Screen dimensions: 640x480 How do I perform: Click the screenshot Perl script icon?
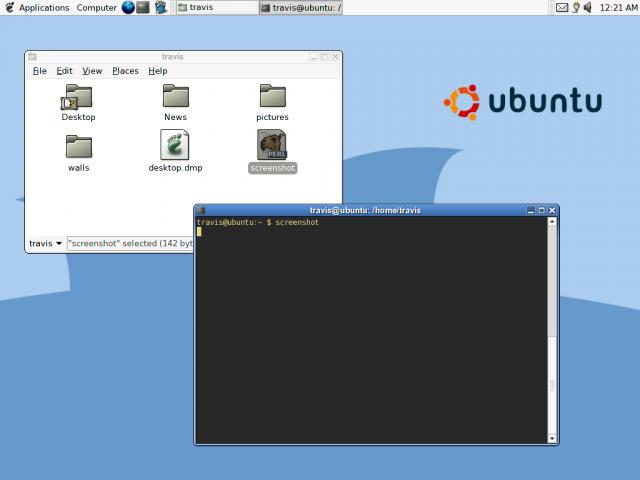272,144
